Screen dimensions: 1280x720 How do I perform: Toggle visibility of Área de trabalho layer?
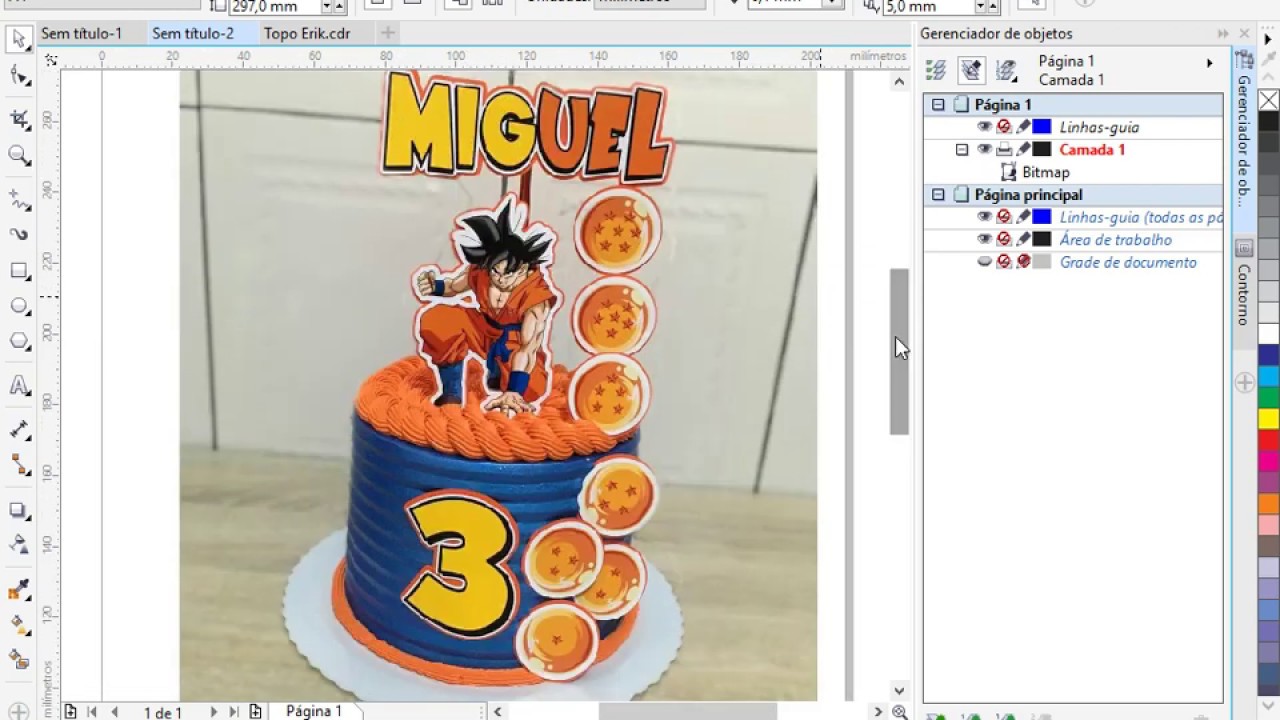click(984, 239)
